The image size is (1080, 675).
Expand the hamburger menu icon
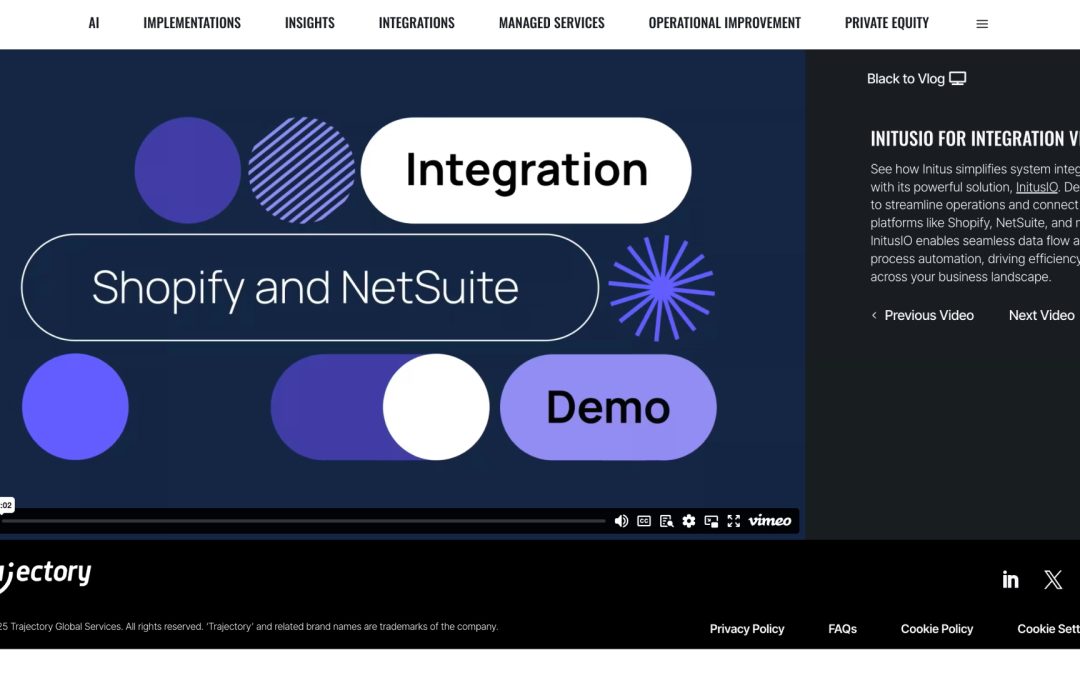coord(982,24)
